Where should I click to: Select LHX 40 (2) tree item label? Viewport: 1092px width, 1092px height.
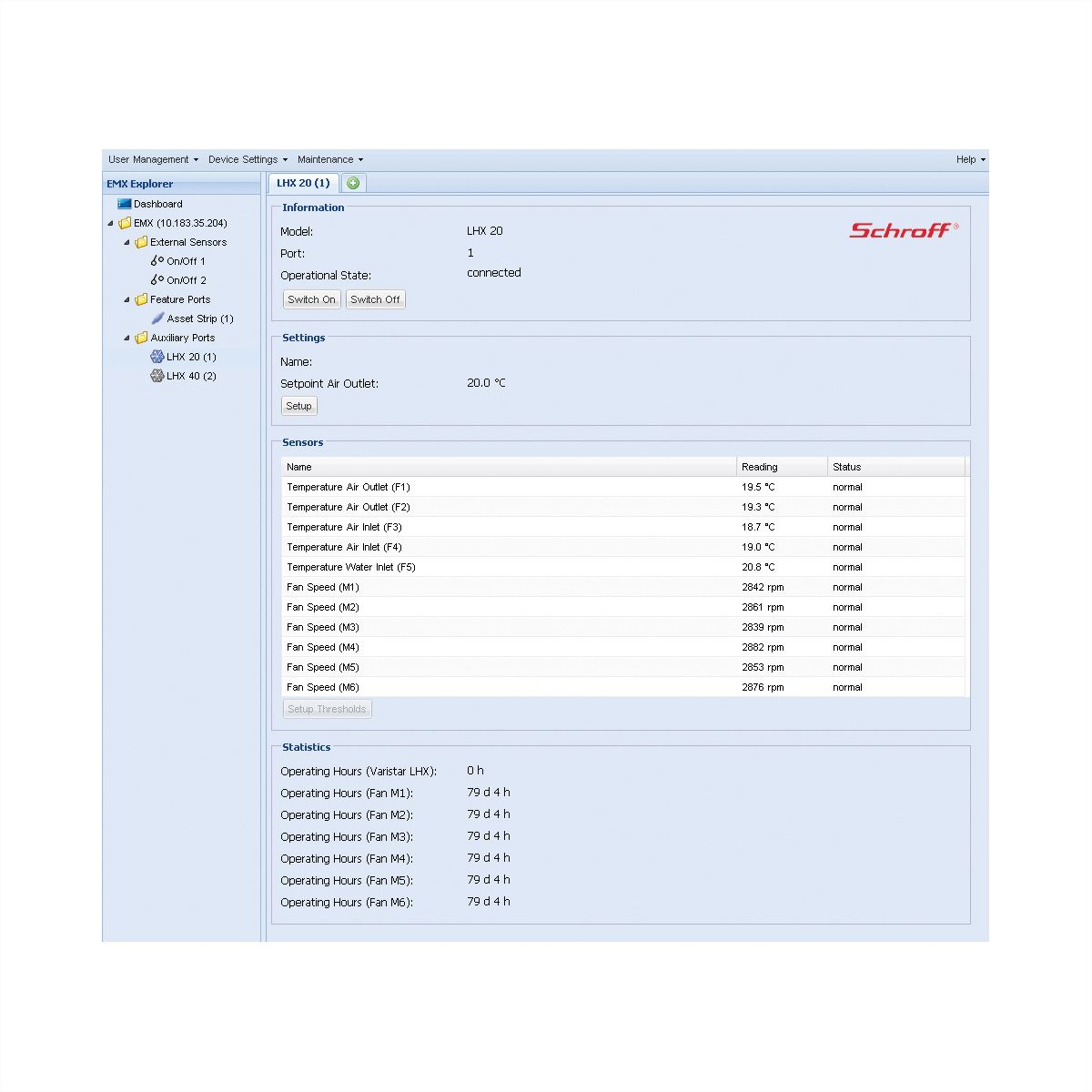coord(191,376)
